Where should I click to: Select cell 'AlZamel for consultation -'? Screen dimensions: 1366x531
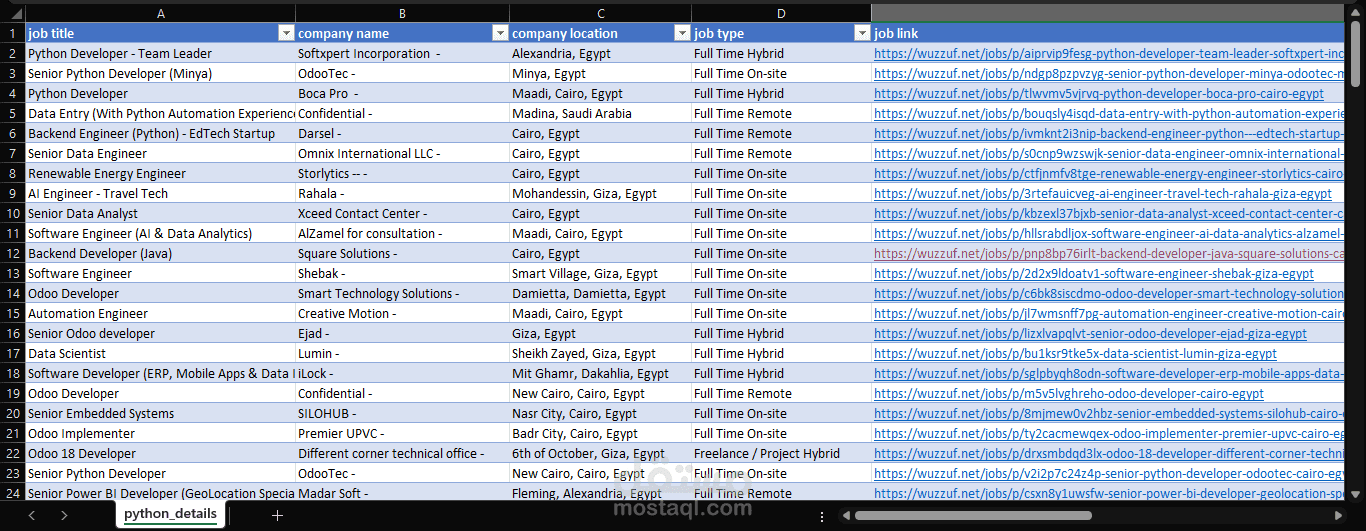[x=402, y=233]
